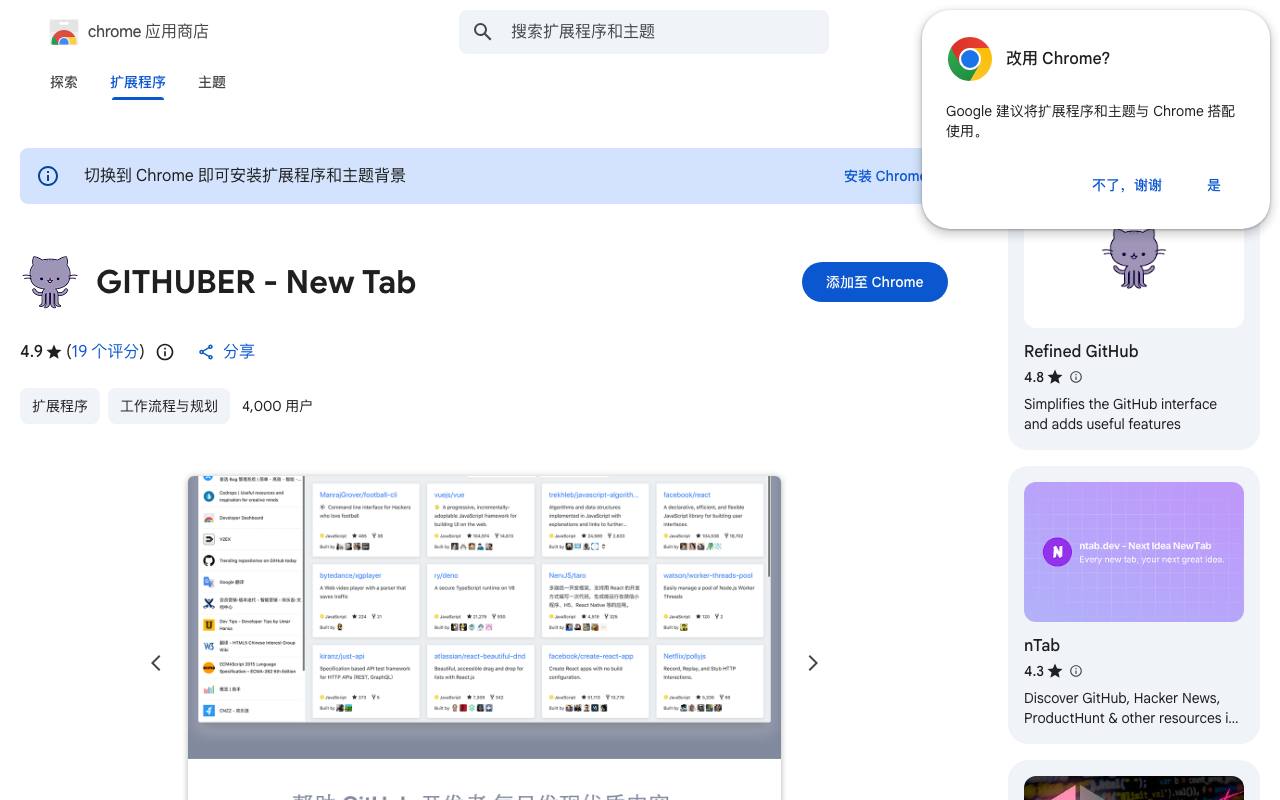Click the Refined GitHub title
Viewport: 1280px width, 800px height.
coord(1081,351)
